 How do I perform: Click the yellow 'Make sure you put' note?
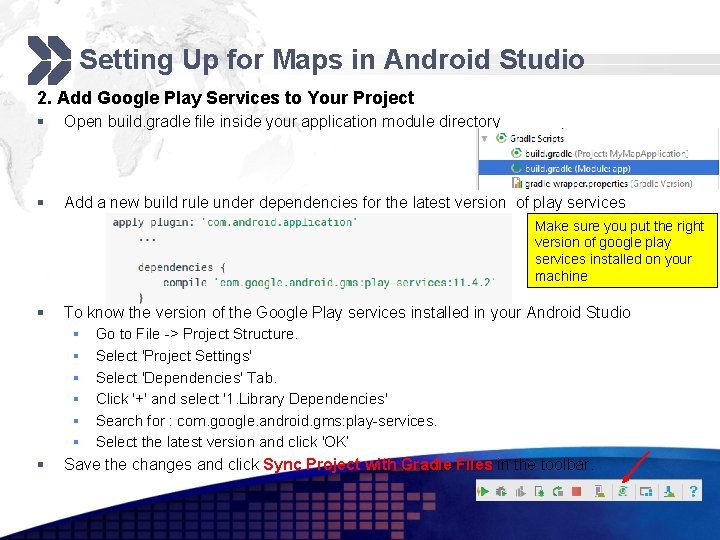pos(622,250)
